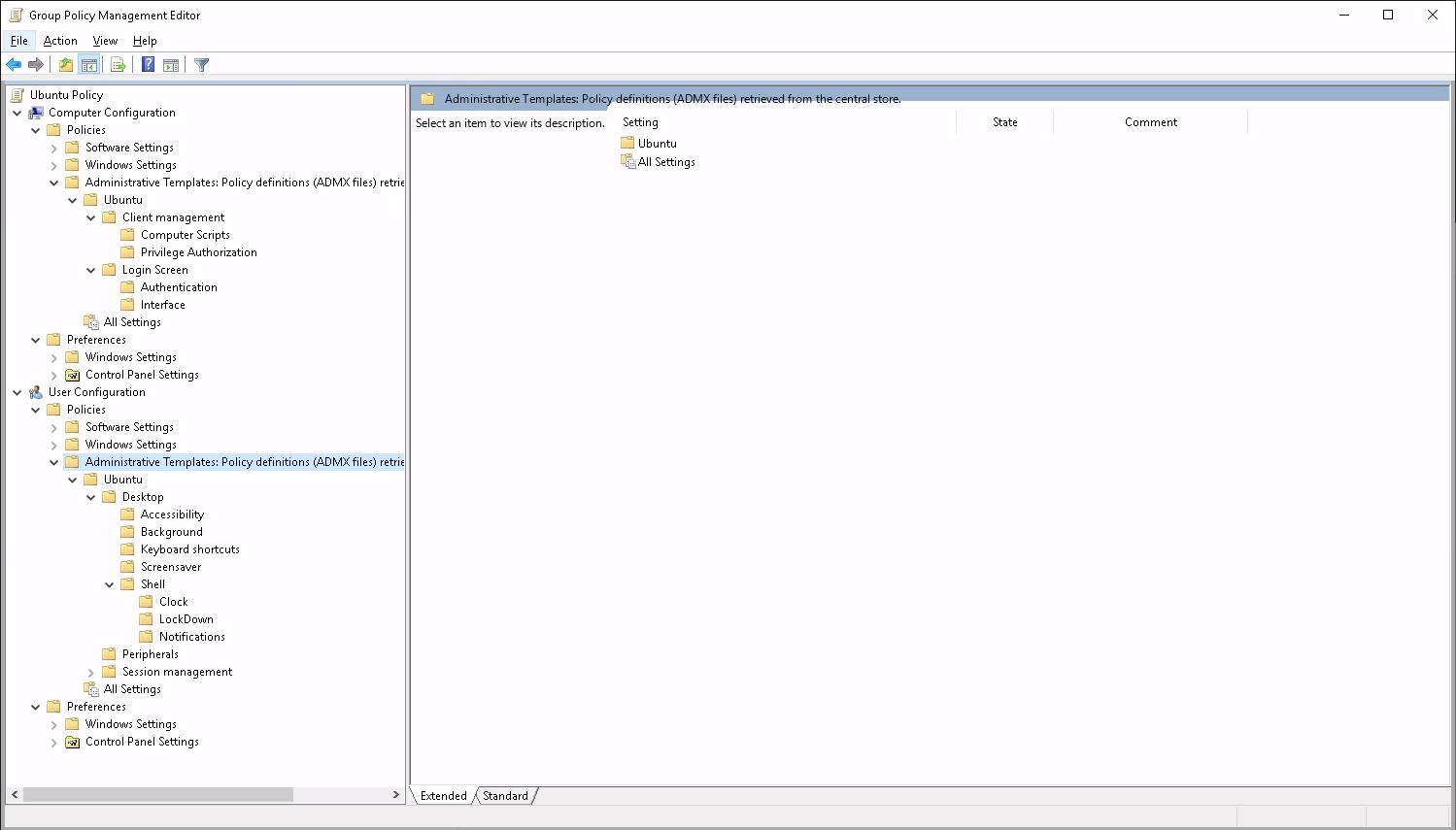Toggle Show/Hide Console Tree toolbar icon
The width and height of the screenshot is (1456, 830).
click(89, 65)
